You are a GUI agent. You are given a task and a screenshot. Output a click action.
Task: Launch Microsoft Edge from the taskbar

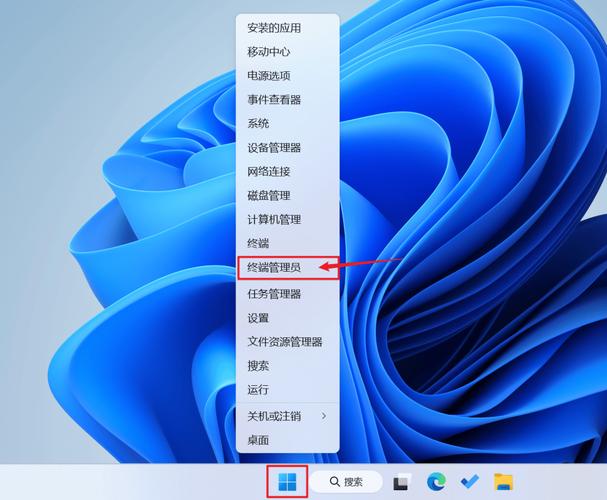click(435, 482)
